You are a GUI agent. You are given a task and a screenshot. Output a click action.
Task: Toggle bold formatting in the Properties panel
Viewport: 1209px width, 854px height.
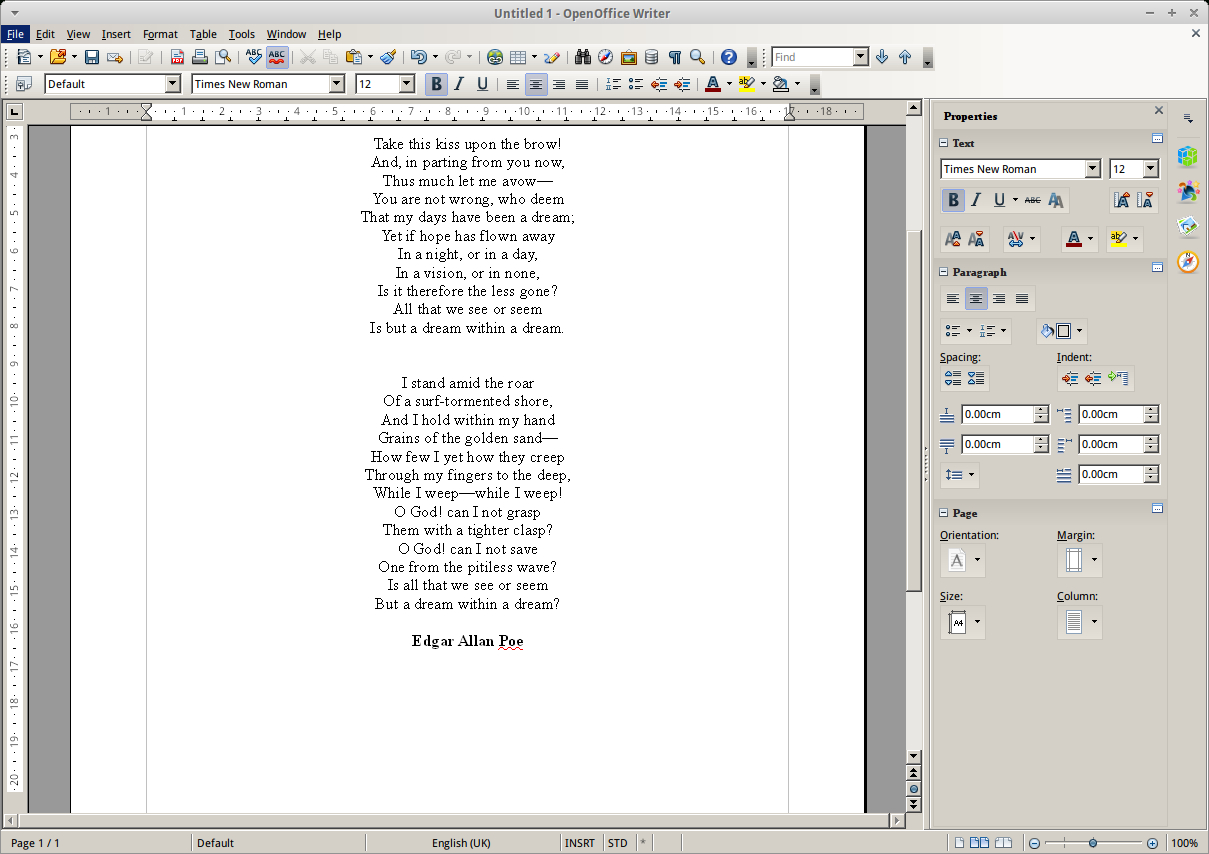coord(953,200)
